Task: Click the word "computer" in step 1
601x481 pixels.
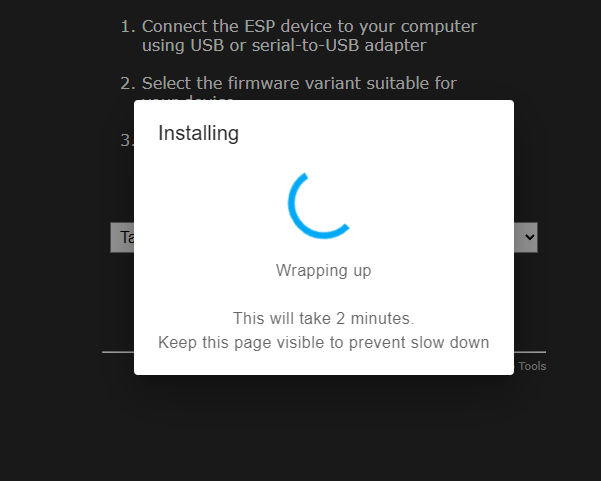Action: pyautogui.click(x=439, y=27)
